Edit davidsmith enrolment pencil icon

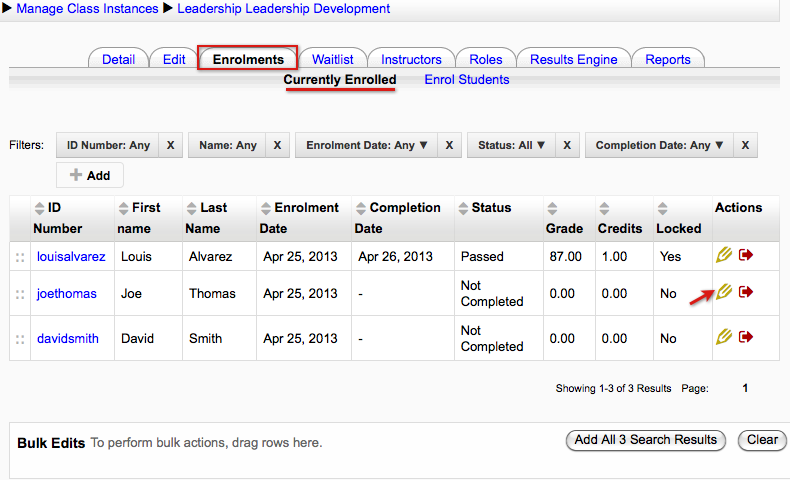point(724,336)
